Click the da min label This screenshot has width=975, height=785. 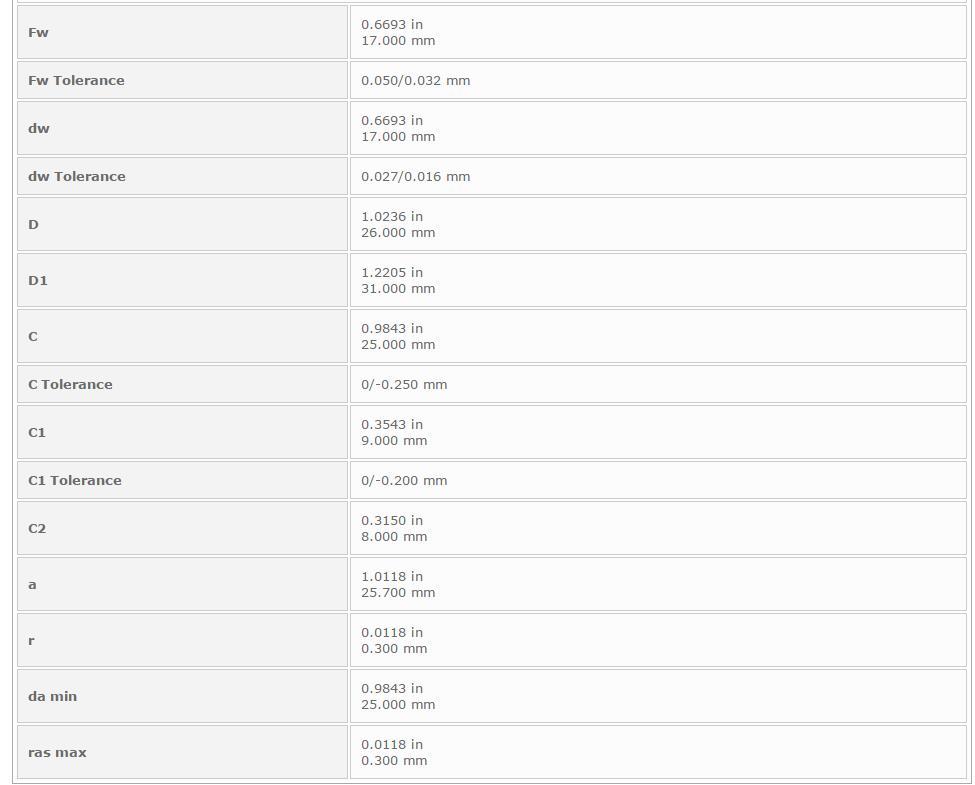point(52,697)
